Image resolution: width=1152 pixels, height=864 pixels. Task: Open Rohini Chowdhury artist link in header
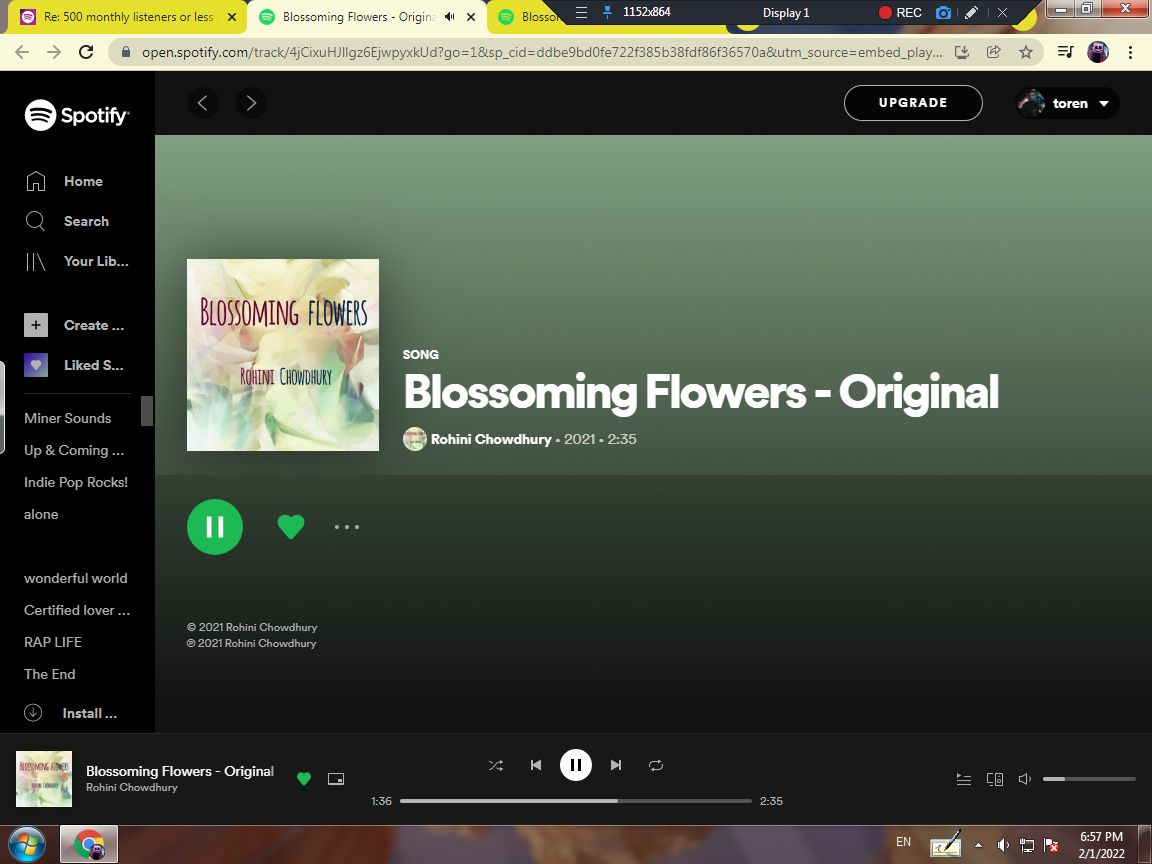coord(491,439)
